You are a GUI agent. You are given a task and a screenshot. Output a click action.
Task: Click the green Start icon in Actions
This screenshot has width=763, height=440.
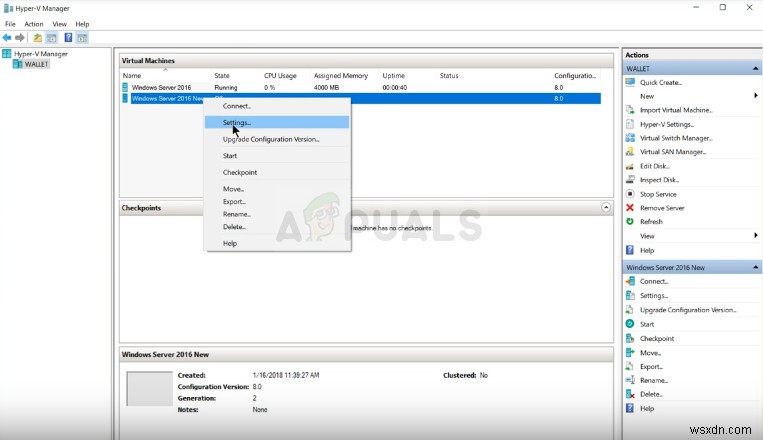630,324
